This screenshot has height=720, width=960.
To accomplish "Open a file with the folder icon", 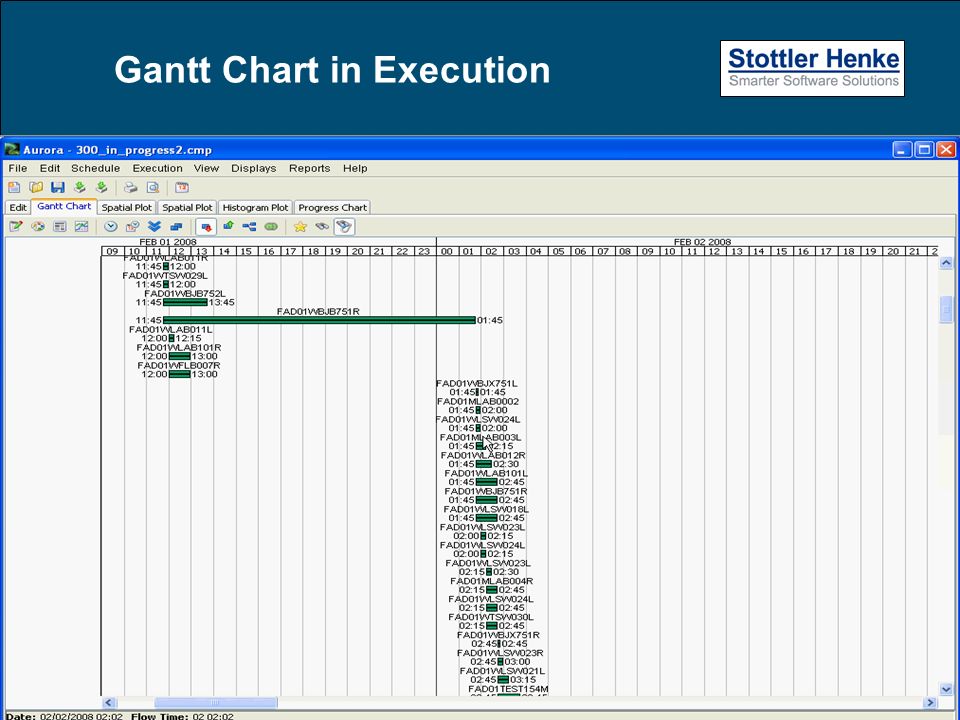I will (x=36, y=187).
